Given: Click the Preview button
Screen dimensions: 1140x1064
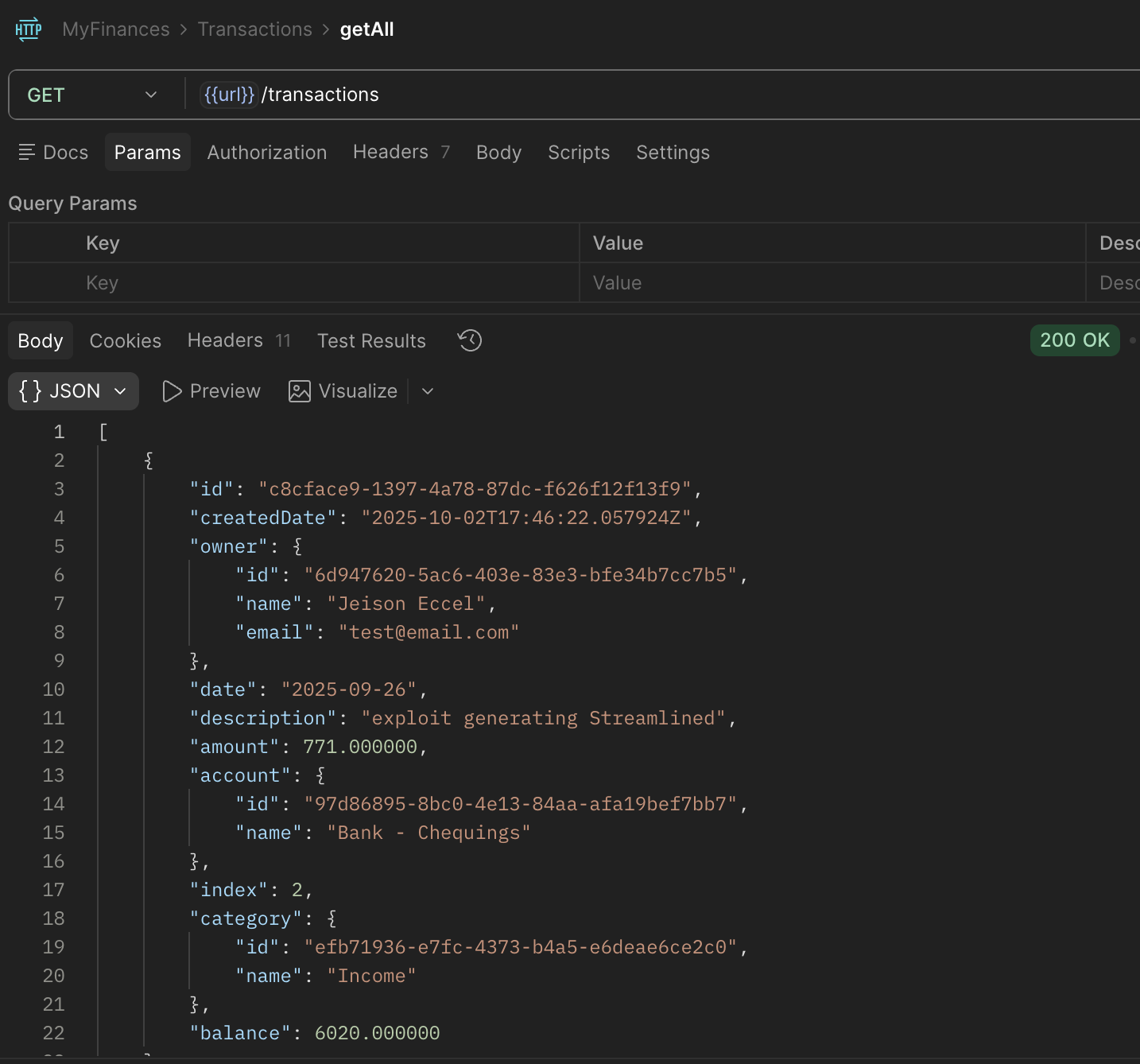Looking at the screenshot, I should click(x=211, y=391).
